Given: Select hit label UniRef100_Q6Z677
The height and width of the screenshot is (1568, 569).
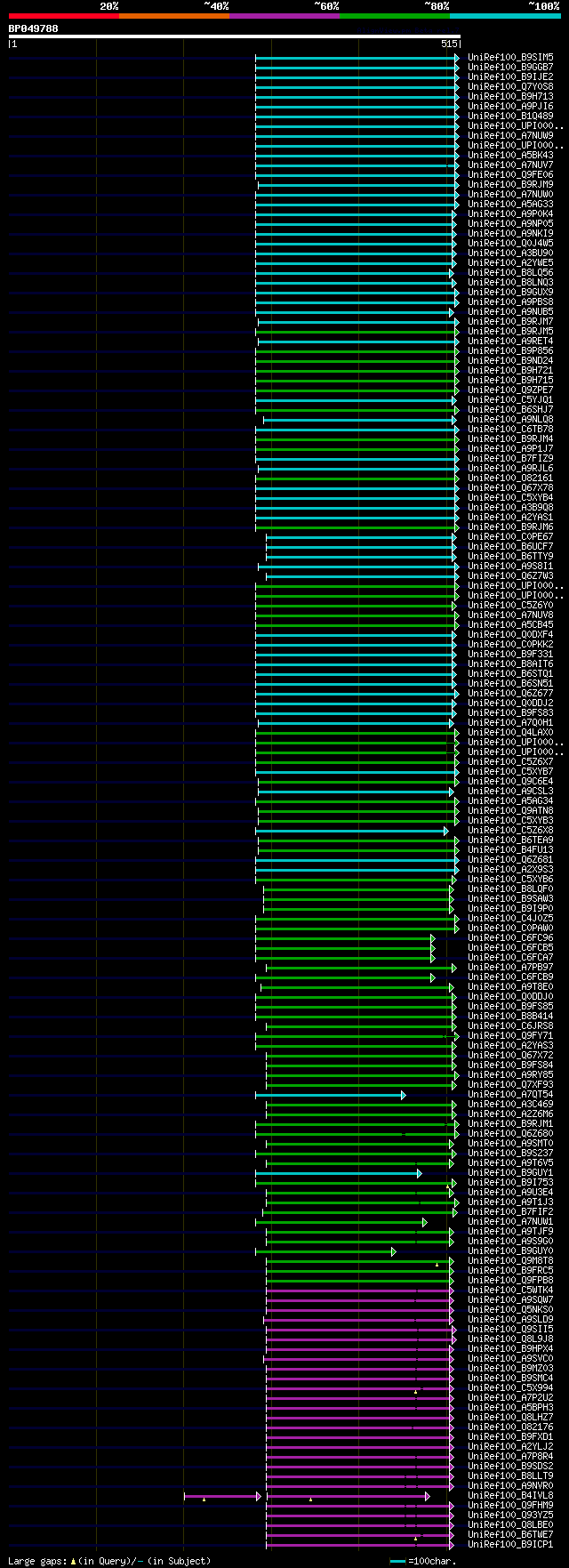Looking at the screenshot, I should point(510,693).
